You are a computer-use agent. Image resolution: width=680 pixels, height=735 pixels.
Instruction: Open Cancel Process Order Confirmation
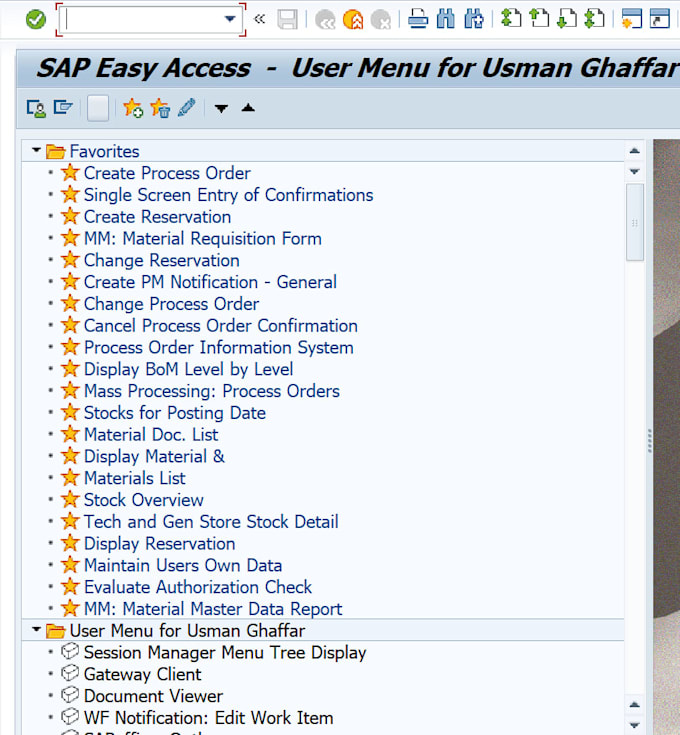220,326
